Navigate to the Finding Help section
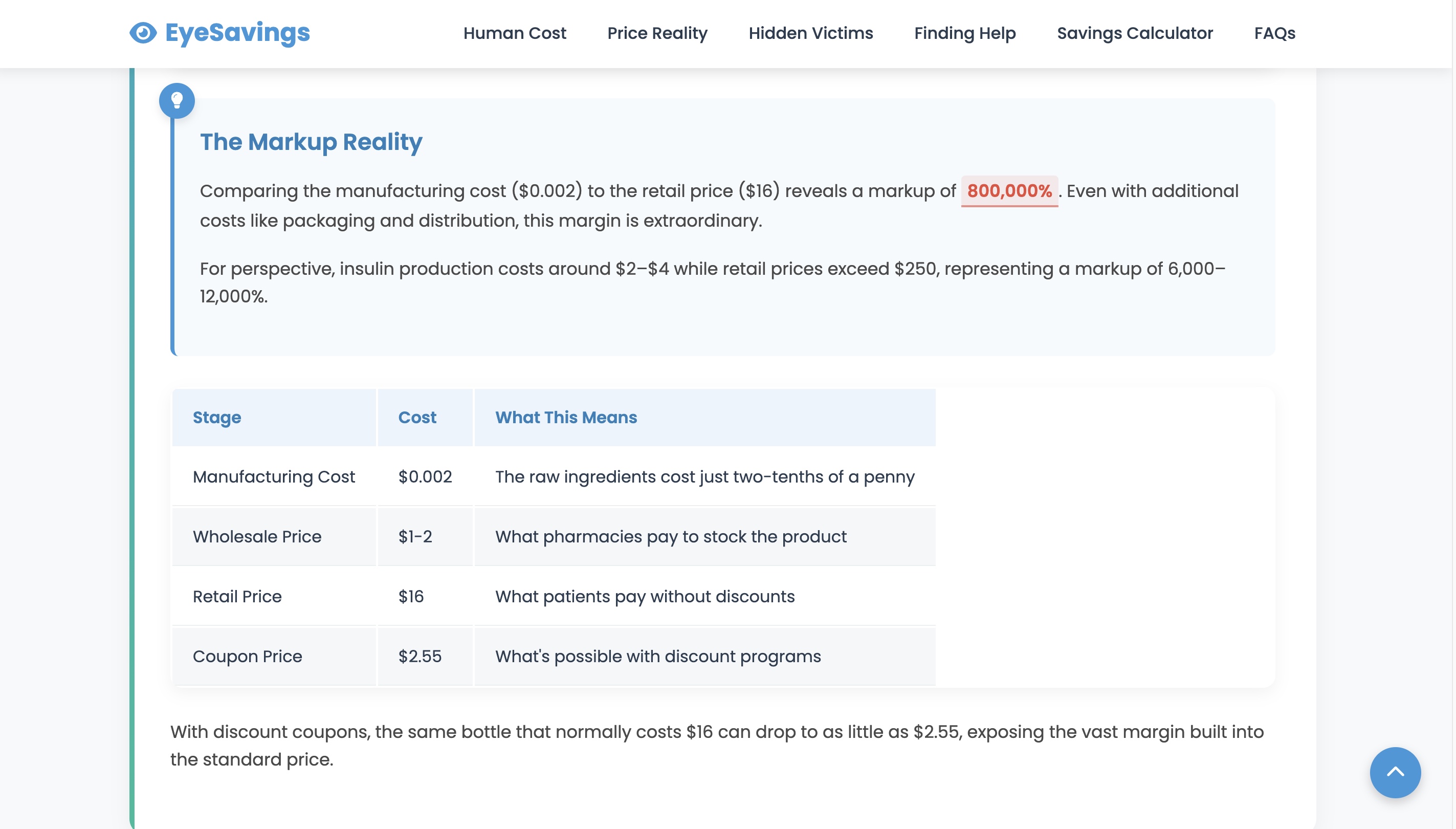 point(964,33)
